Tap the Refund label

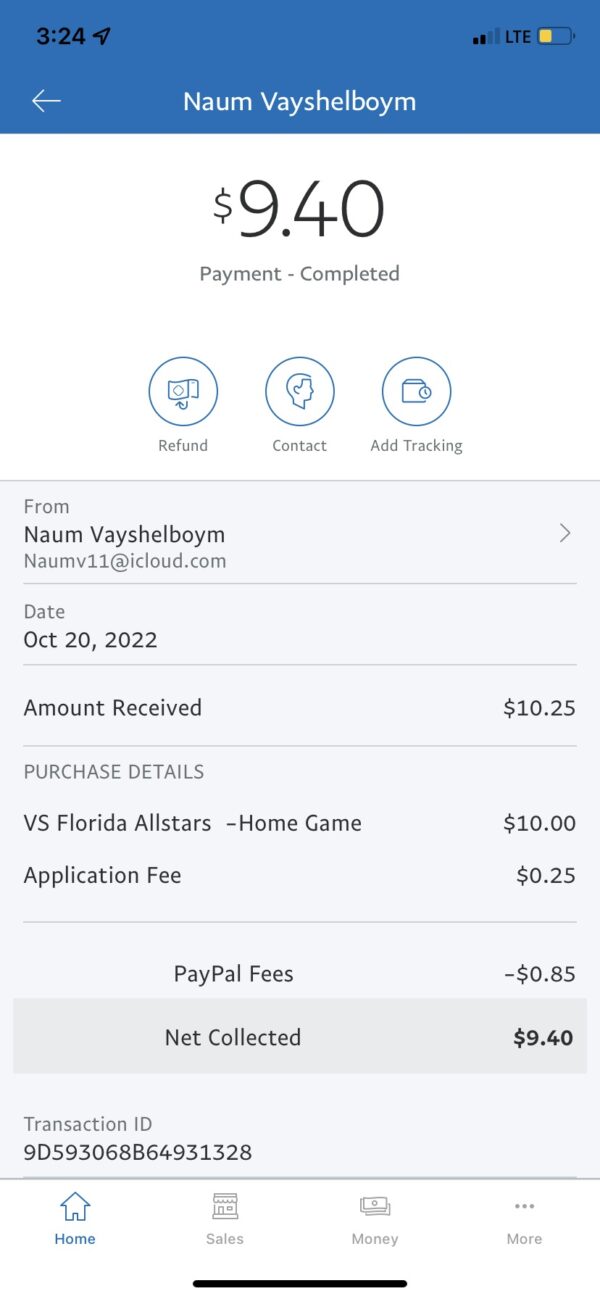click(183, 446)
